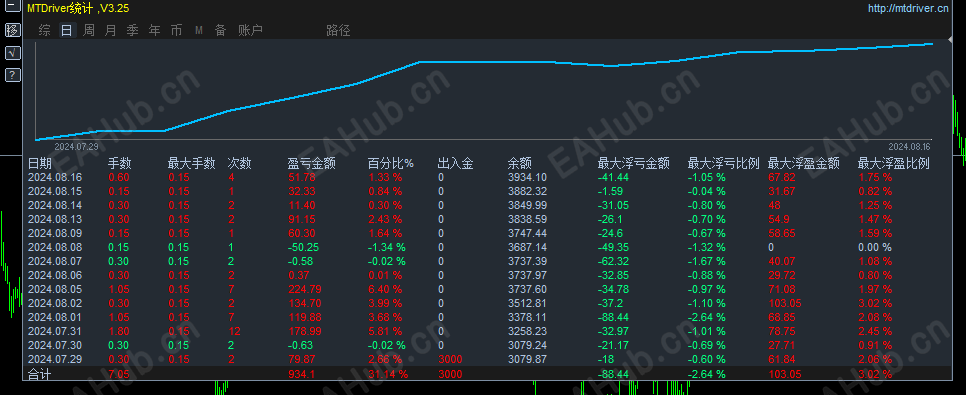The height and width of the screenshot is (395, 966).
Task: Click the 0.00 % floating profit ratio
Action: point(875,247)
